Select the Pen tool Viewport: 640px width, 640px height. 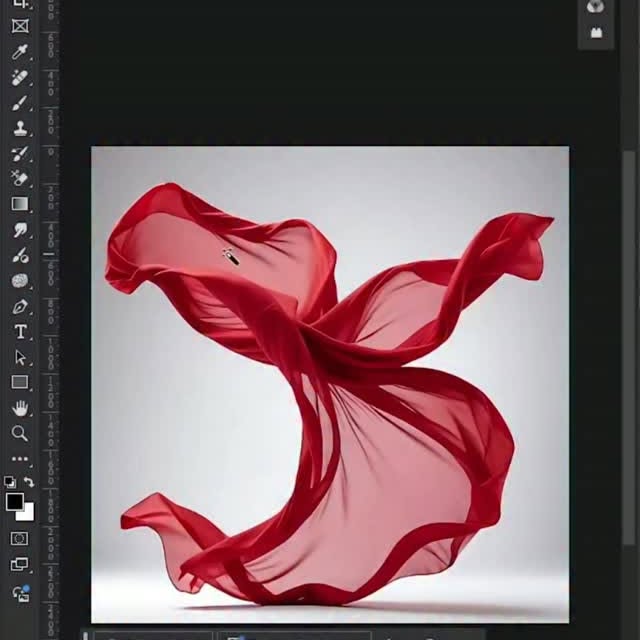tap(20, 307)
